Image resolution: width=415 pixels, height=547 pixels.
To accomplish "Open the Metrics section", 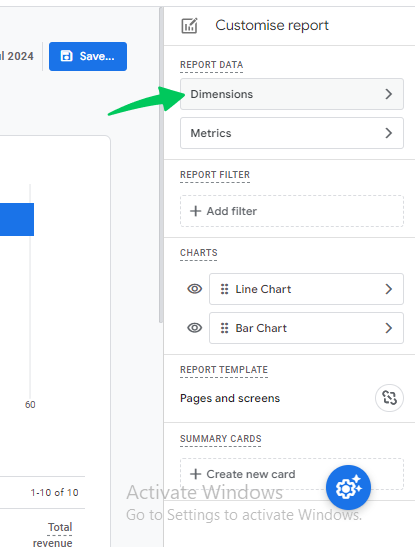I will pyautogui.click(x=292, y=133).
